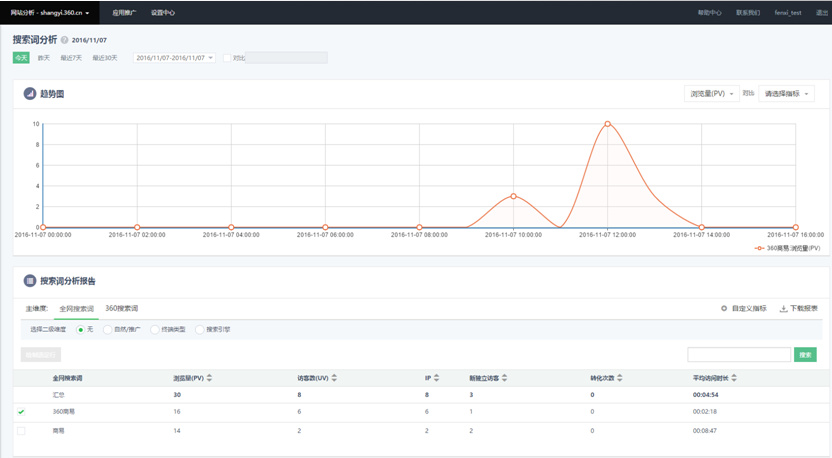Click the 搜索词分析报告 report icon
832x458 pixels.
coord(29,281)
